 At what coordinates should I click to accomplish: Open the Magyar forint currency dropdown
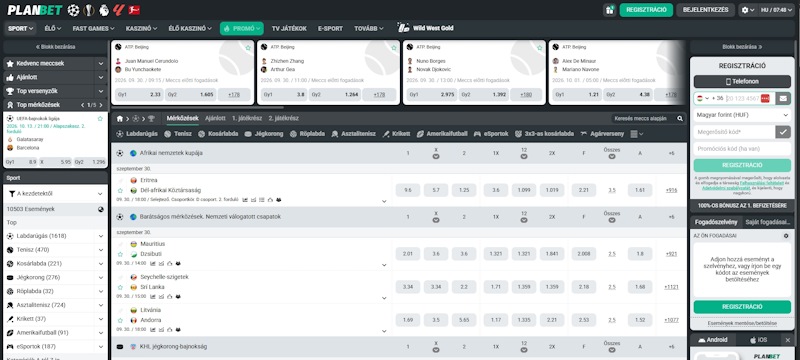tap(742, 115)
